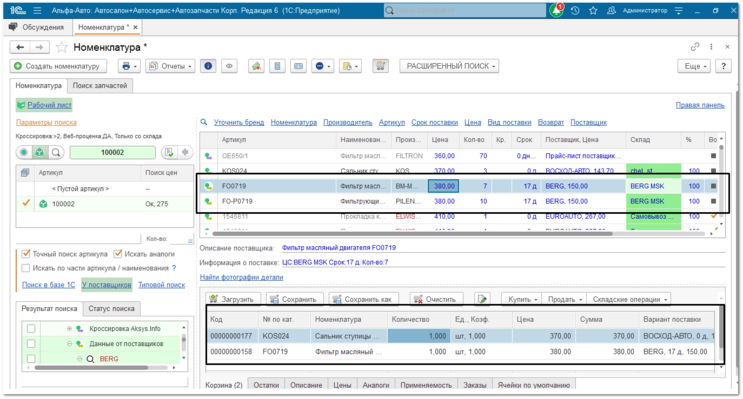Click the card icon in toolbar
This screenshot has height=399, width=743.
299,66
